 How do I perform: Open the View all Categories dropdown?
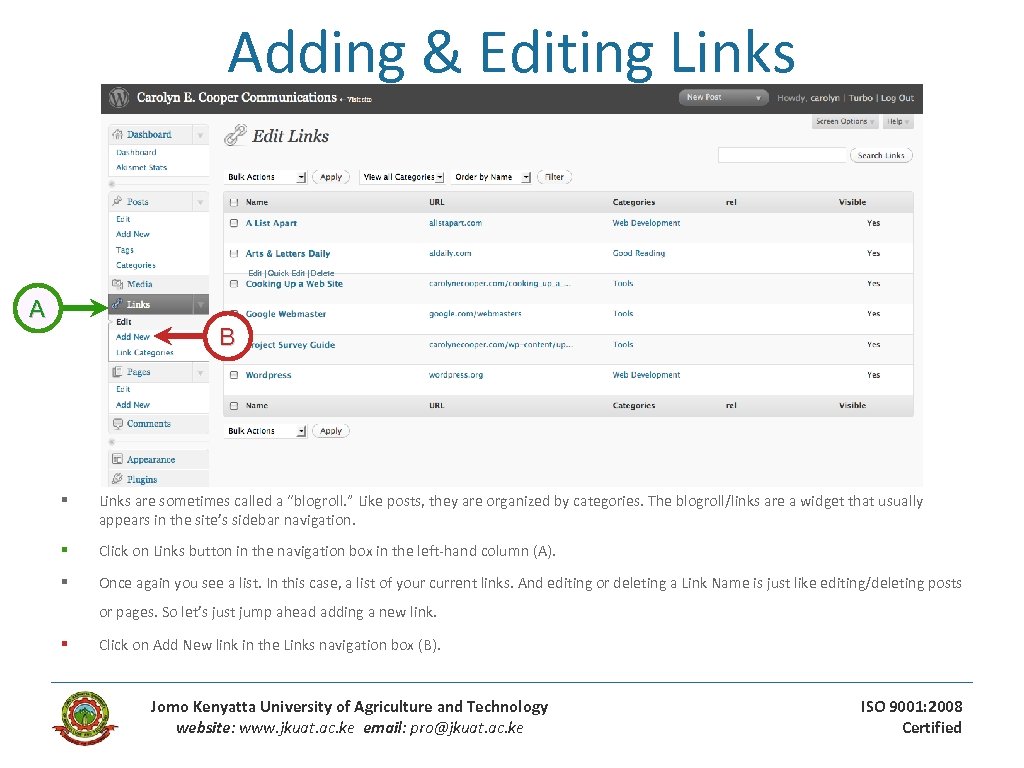pos(402,177)
